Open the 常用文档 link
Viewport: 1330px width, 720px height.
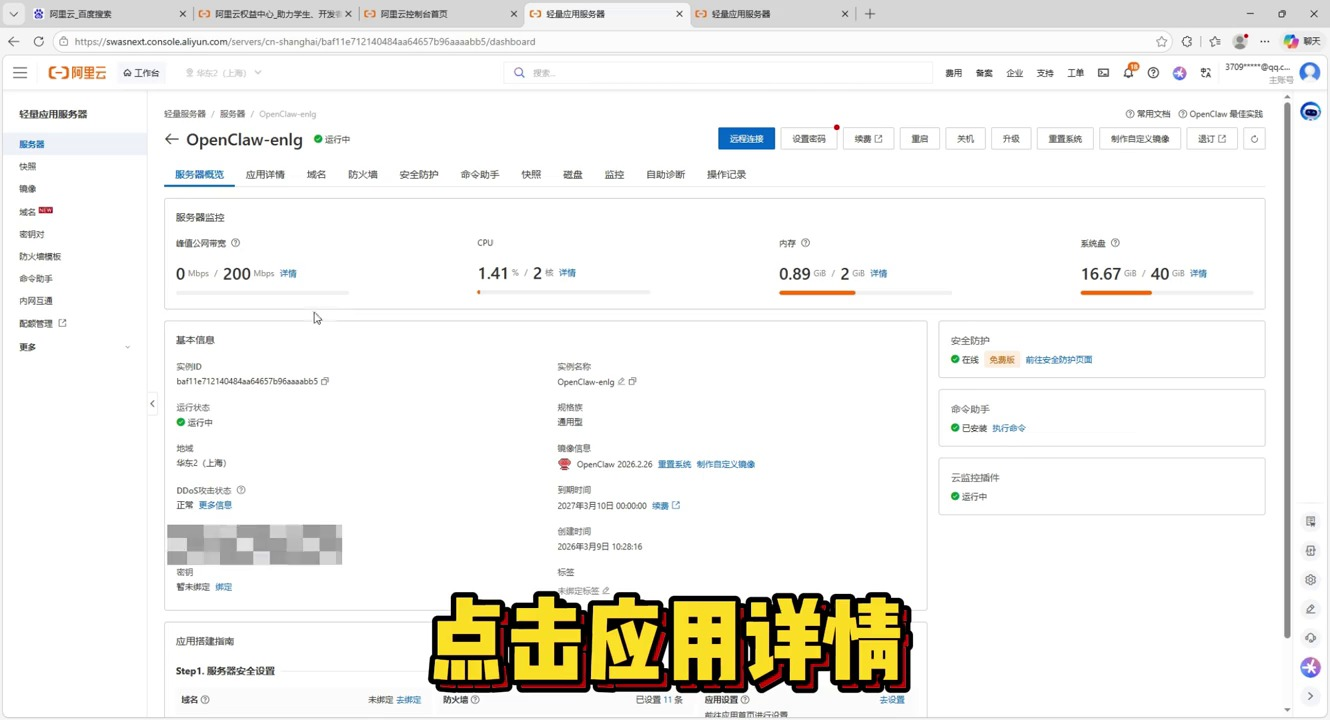[x=1148, y=114]
